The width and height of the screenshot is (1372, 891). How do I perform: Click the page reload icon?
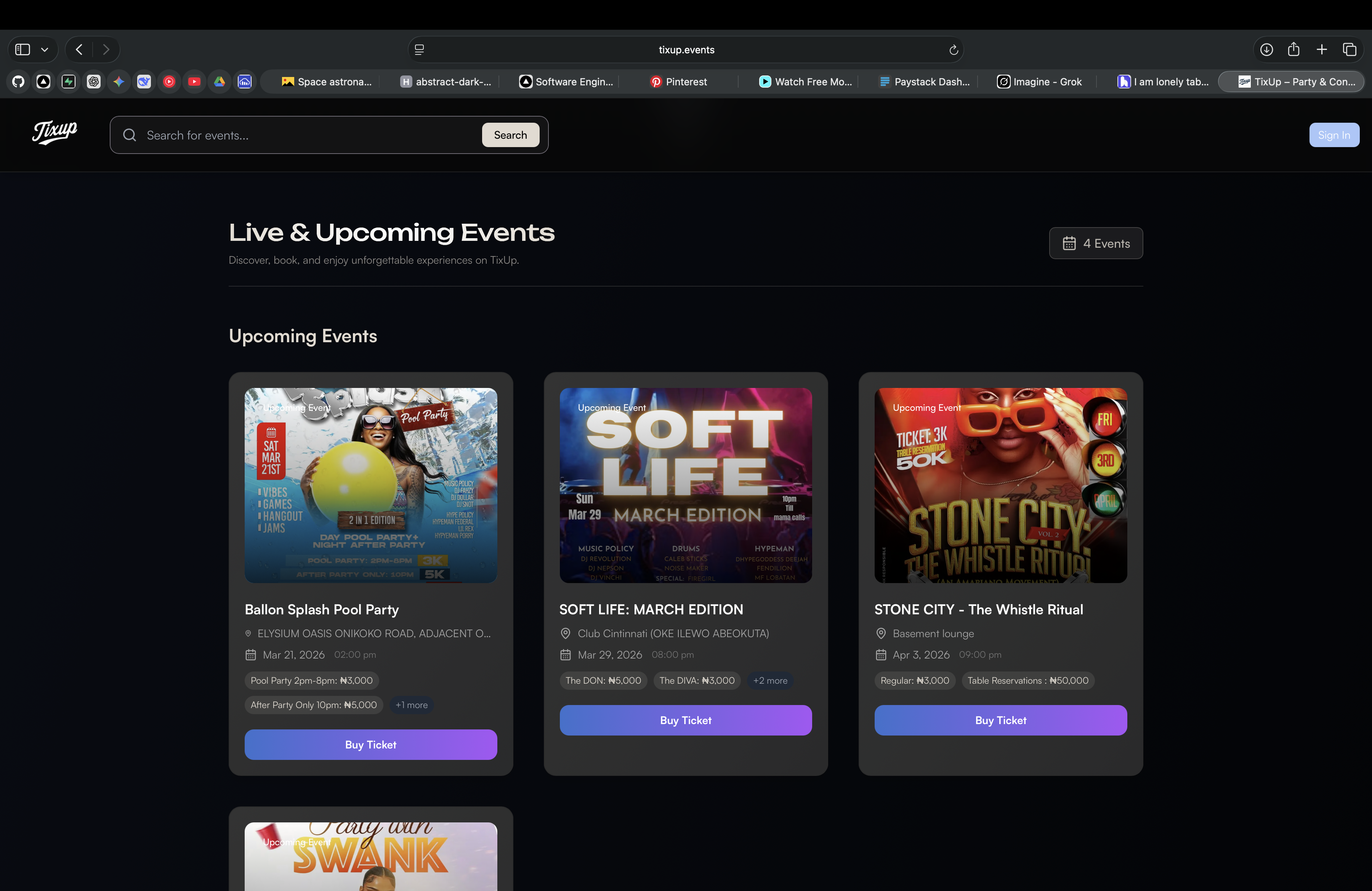click(954, 50)
